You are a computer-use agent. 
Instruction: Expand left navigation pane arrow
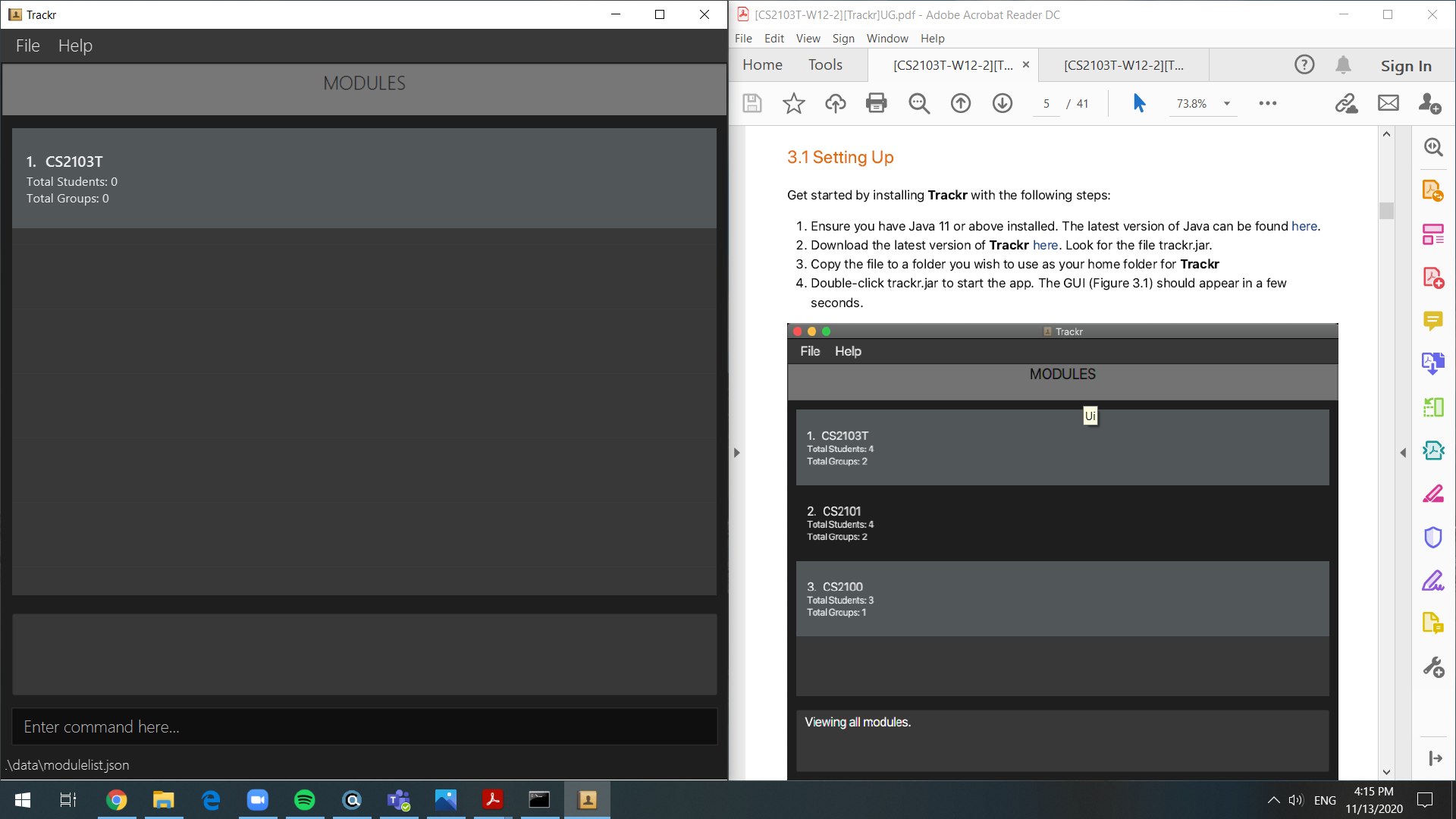click(x=736, y=453)
